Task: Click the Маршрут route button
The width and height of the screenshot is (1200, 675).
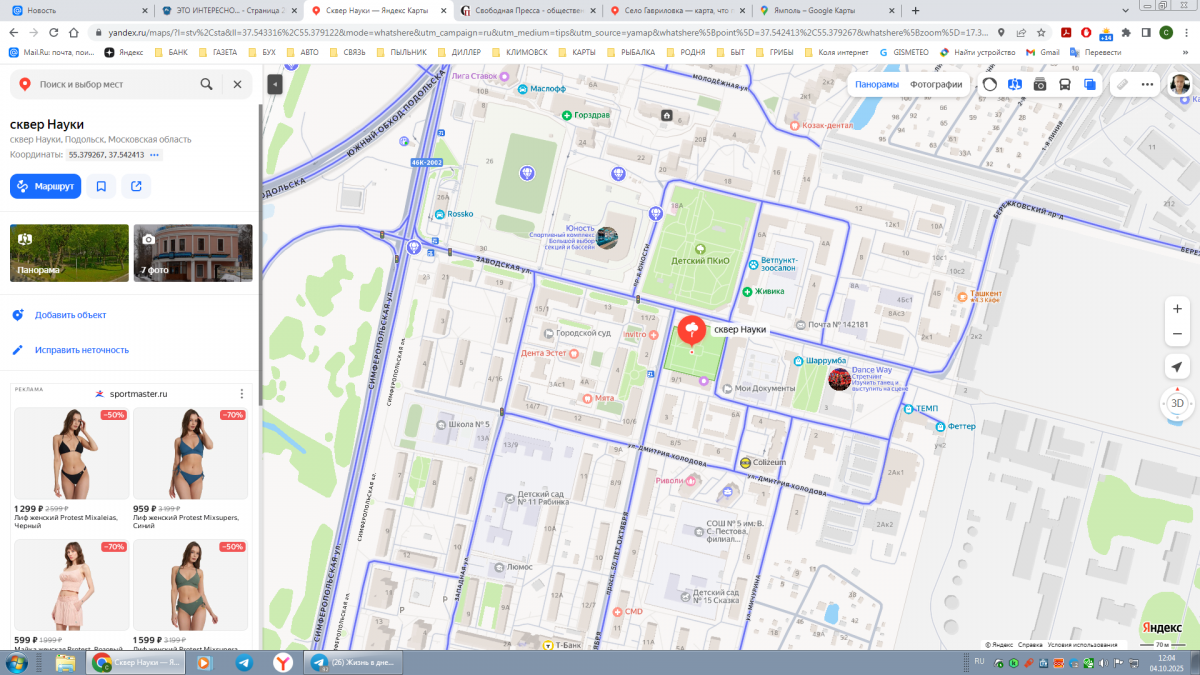Action: click(45, 186)
